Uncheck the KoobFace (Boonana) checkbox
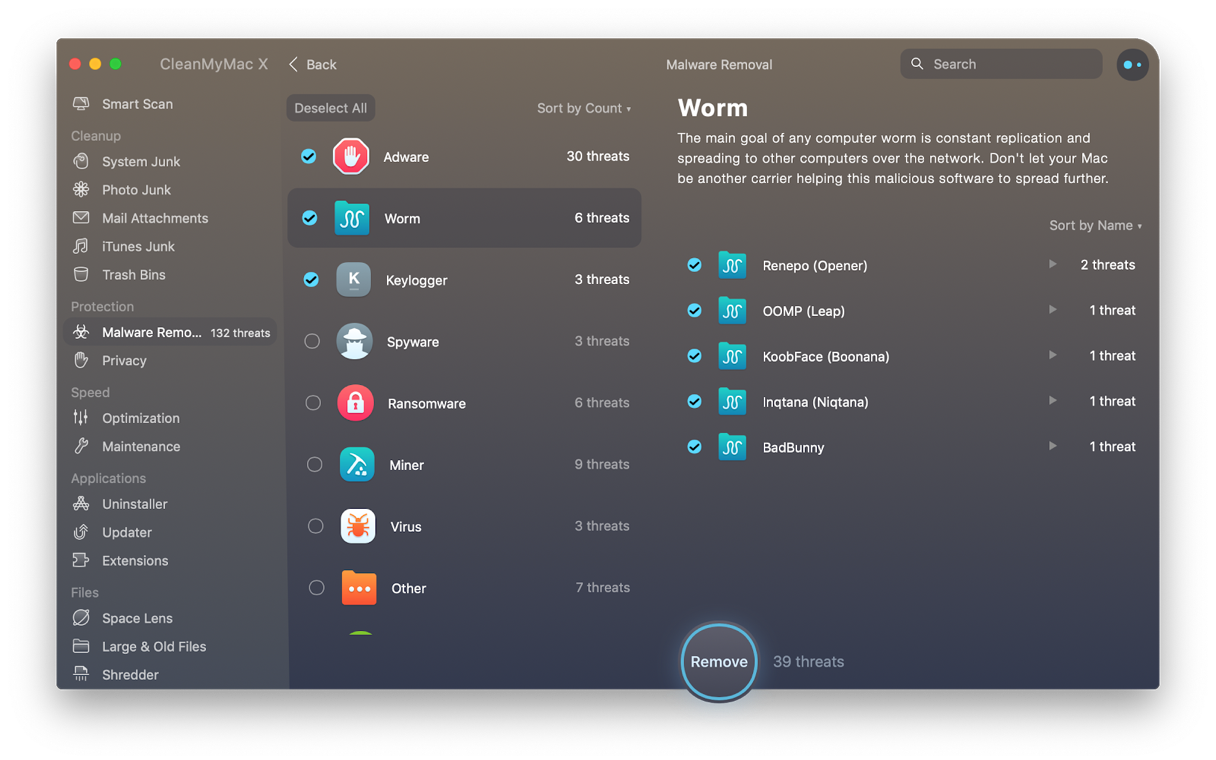This screenshot has width=1216, height=760. [694, 355]
